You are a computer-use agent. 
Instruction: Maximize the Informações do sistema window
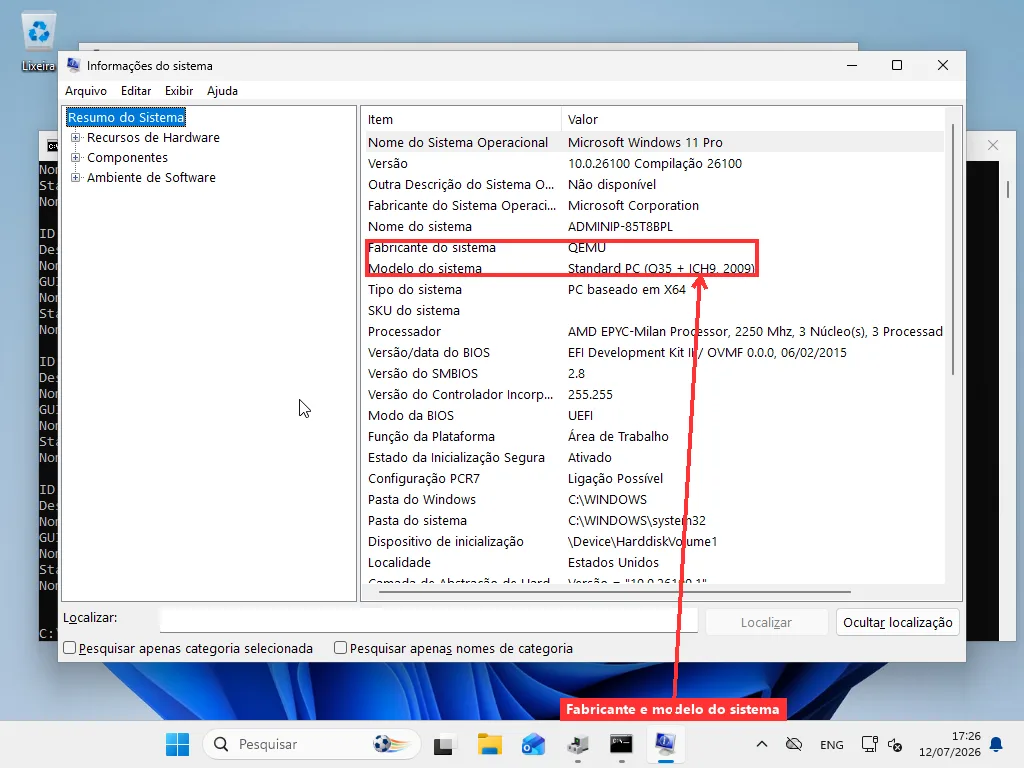897,65
